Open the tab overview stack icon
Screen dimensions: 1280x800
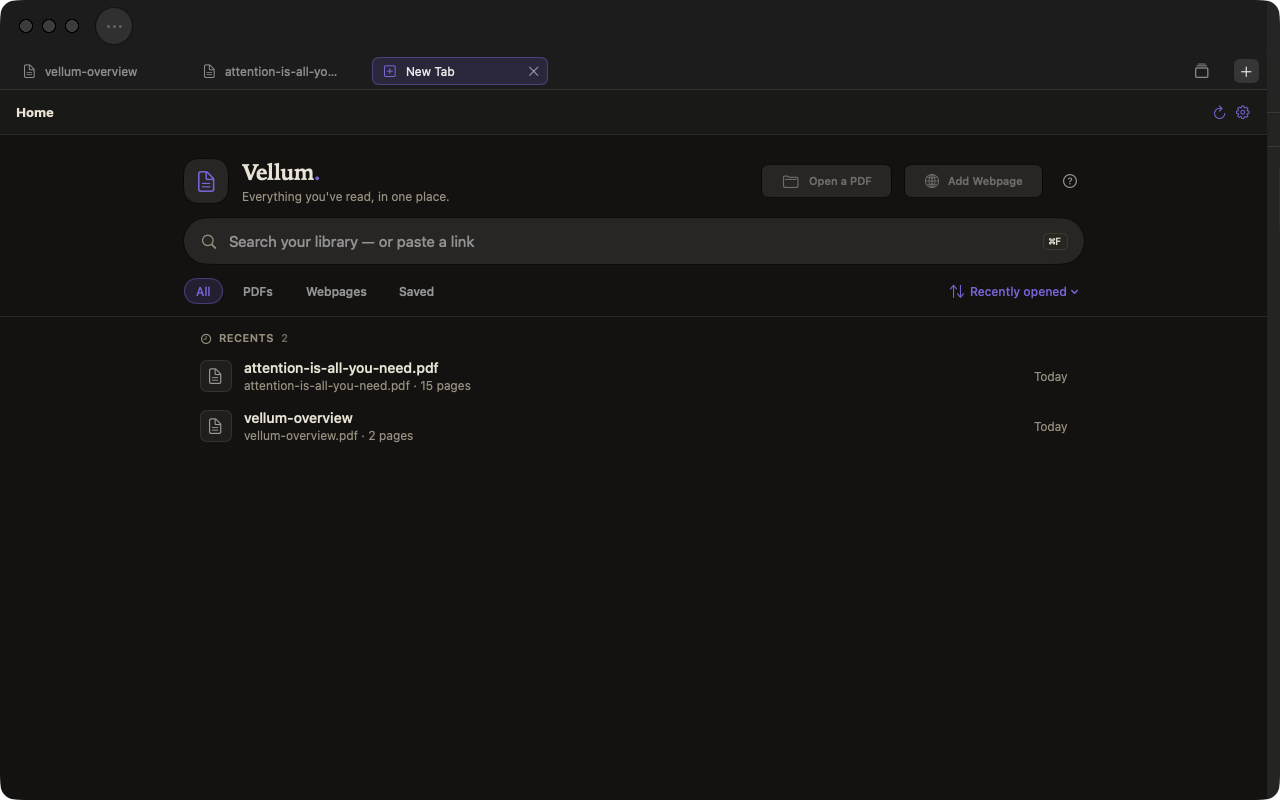pyautogui.click(x=1202, y=71)
